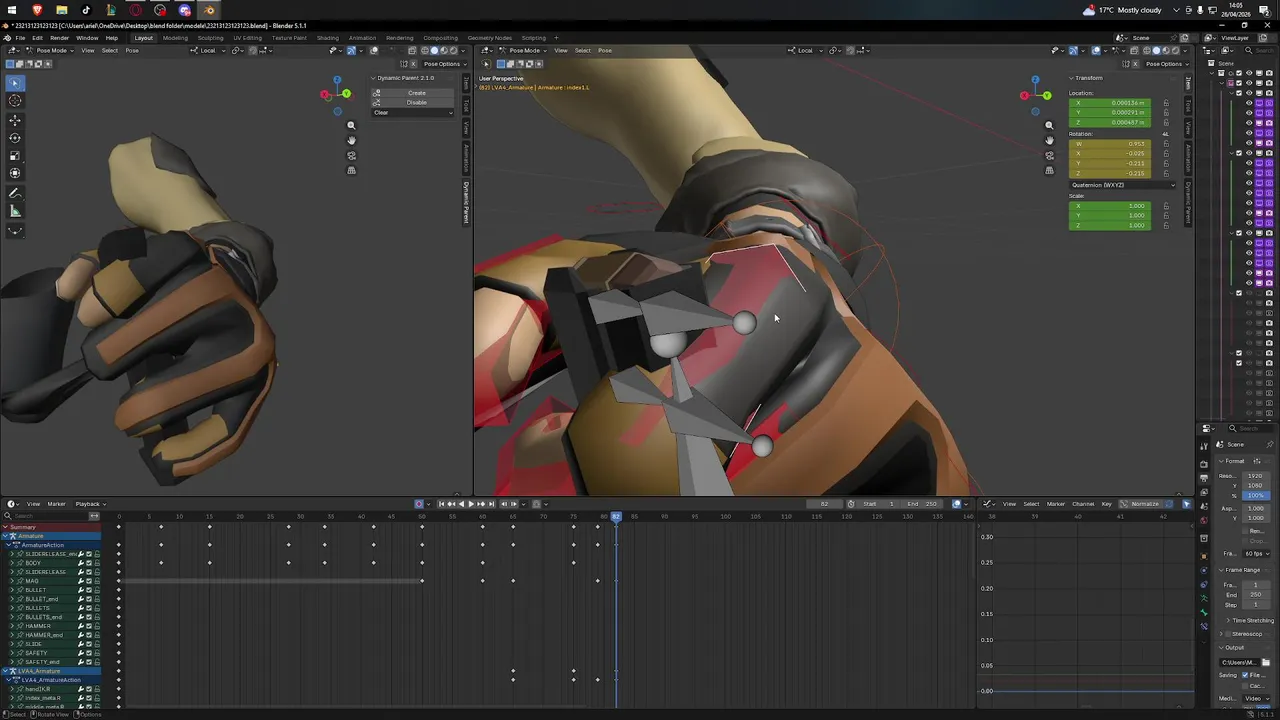The image size is (1280, 720).
Task: Play animation in timeline
Action: point(471,504)
